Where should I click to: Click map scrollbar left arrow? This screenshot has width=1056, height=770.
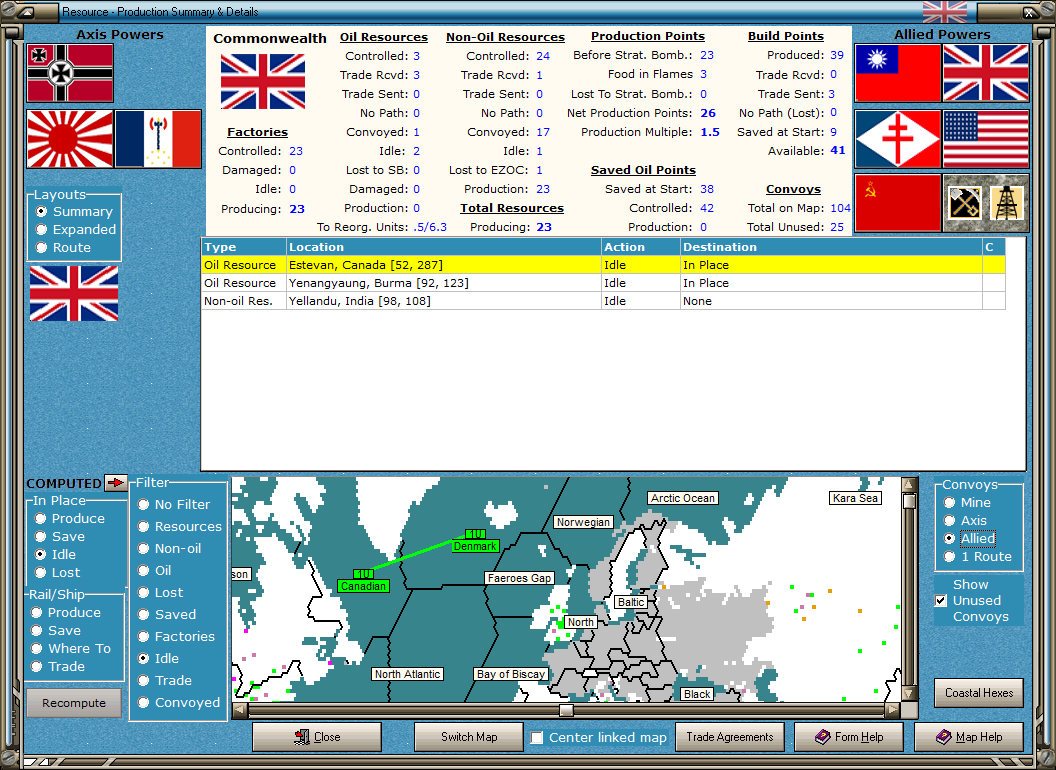pos(240,710)
